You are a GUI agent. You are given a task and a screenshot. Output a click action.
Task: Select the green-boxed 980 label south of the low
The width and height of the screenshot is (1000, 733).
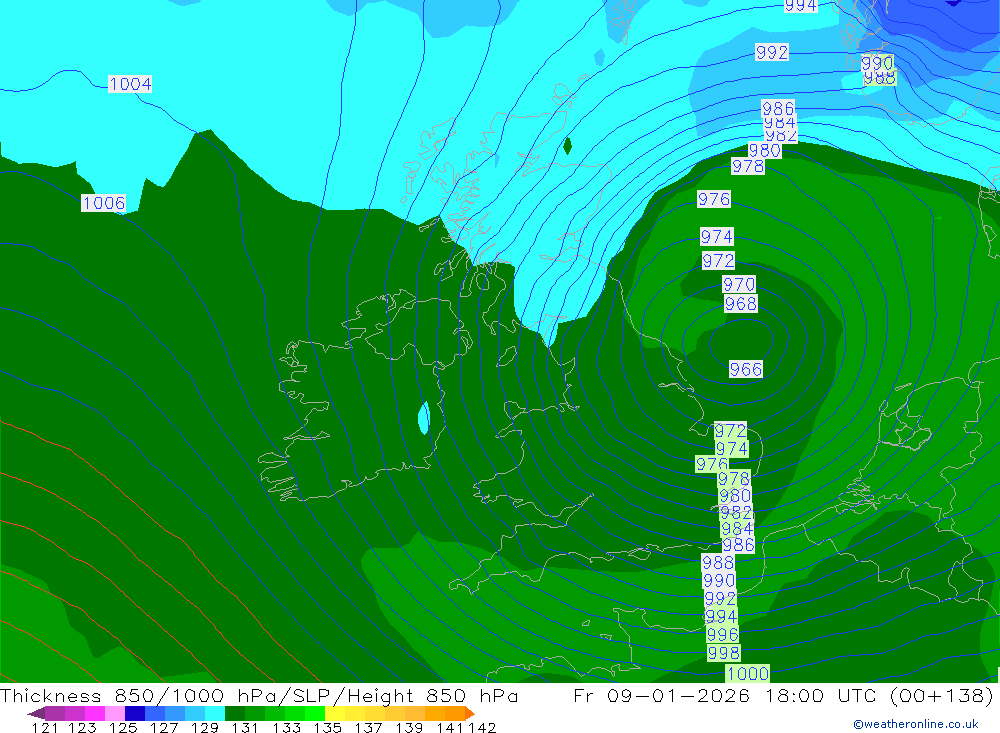pos(735,496)
